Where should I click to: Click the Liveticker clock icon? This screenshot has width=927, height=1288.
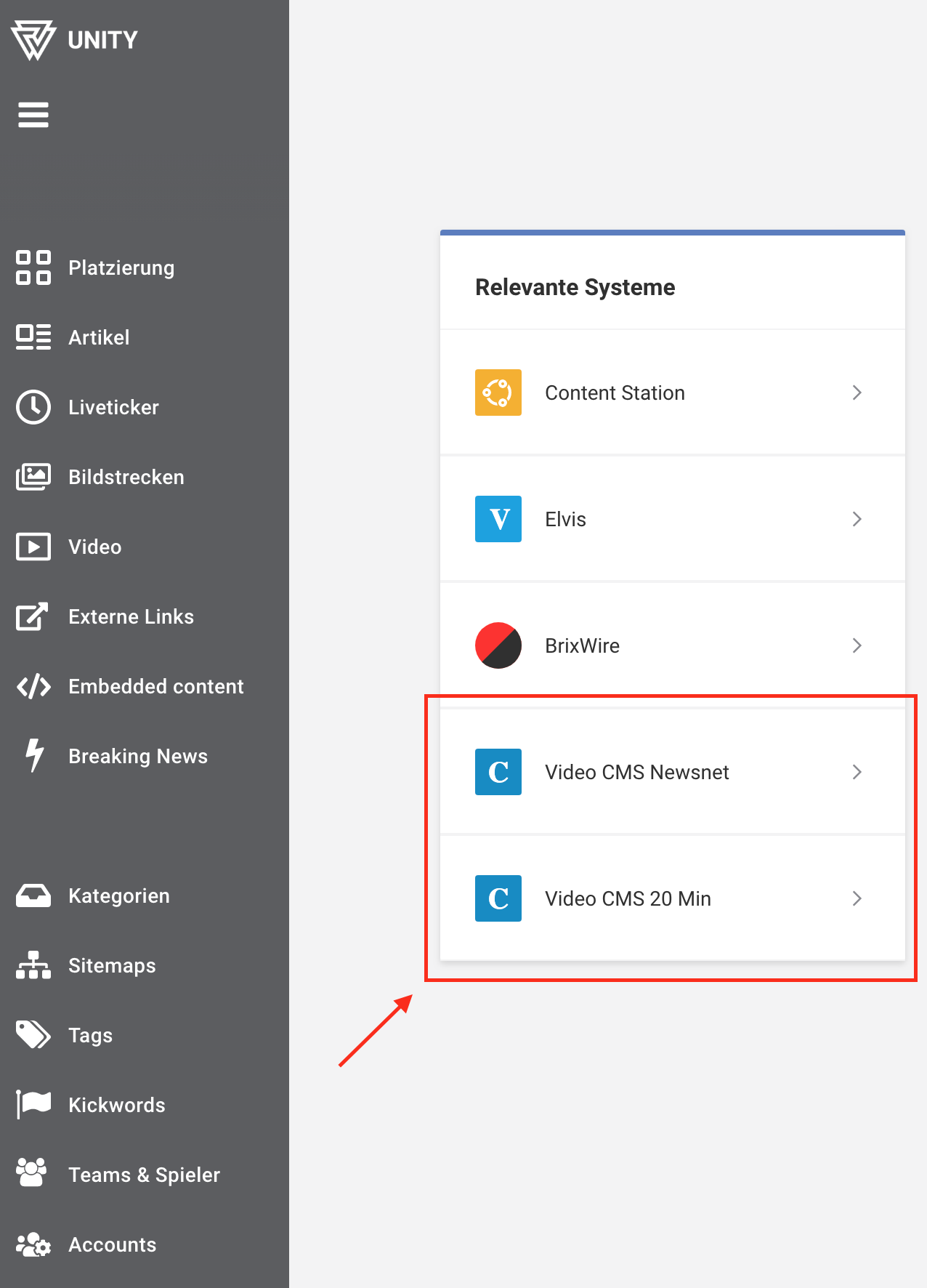(33, 407)
